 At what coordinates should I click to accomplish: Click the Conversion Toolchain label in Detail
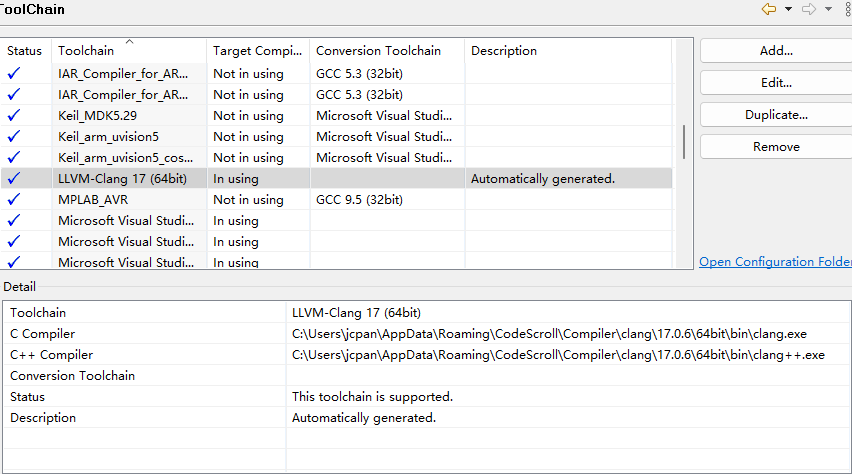[72, 376]
